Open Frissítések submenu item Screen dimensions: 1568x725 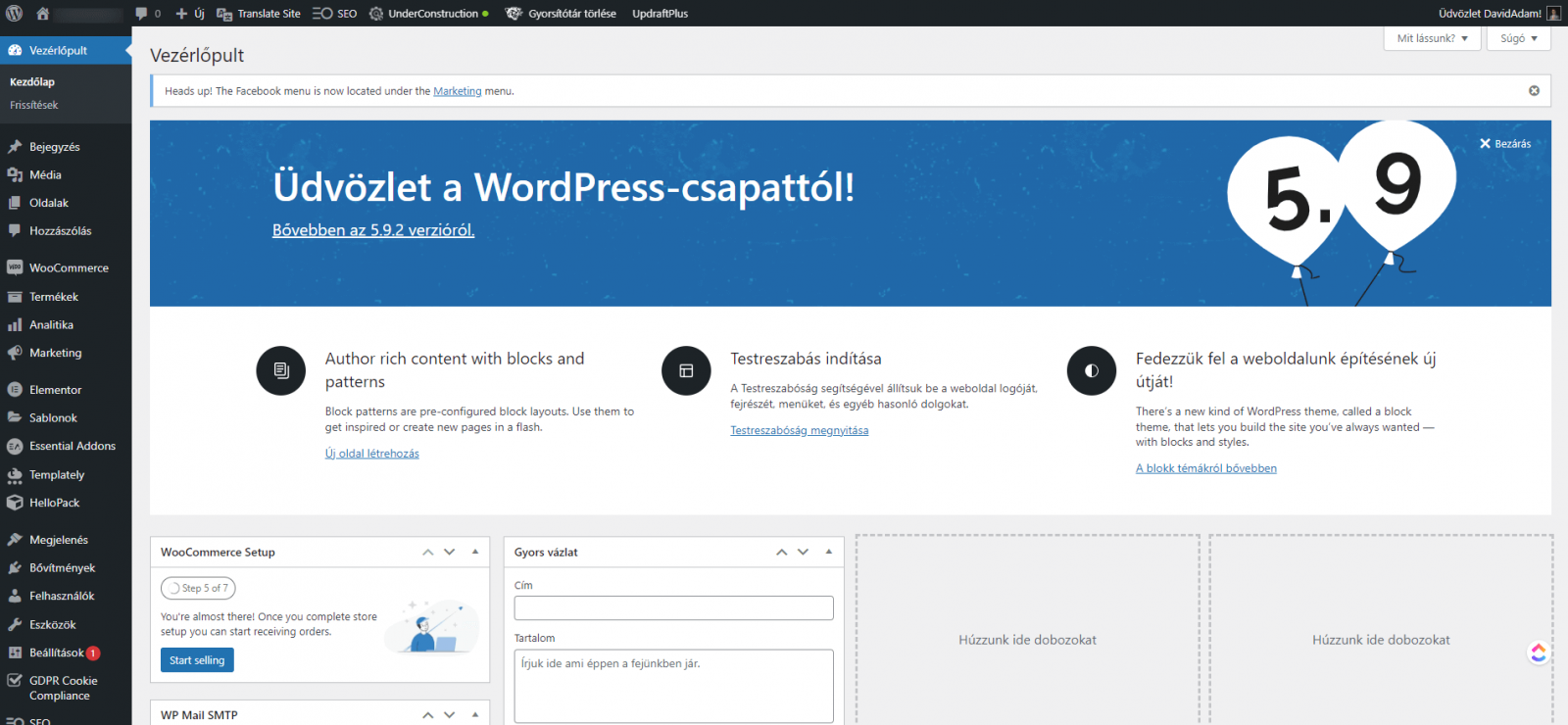[x=34, y=105]
